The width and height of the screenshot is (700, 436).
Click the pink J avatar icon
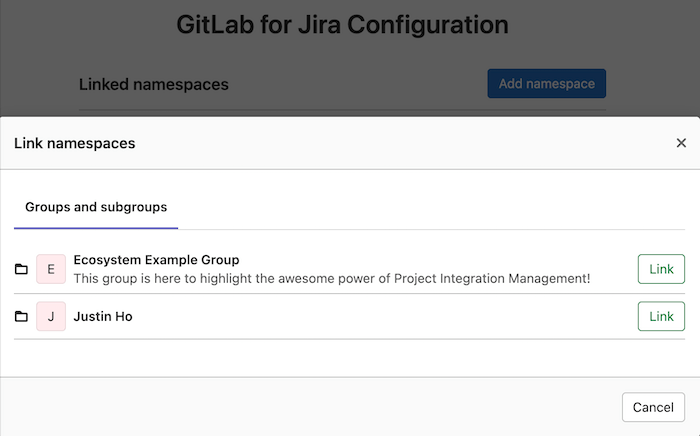[x=51, y=316]
